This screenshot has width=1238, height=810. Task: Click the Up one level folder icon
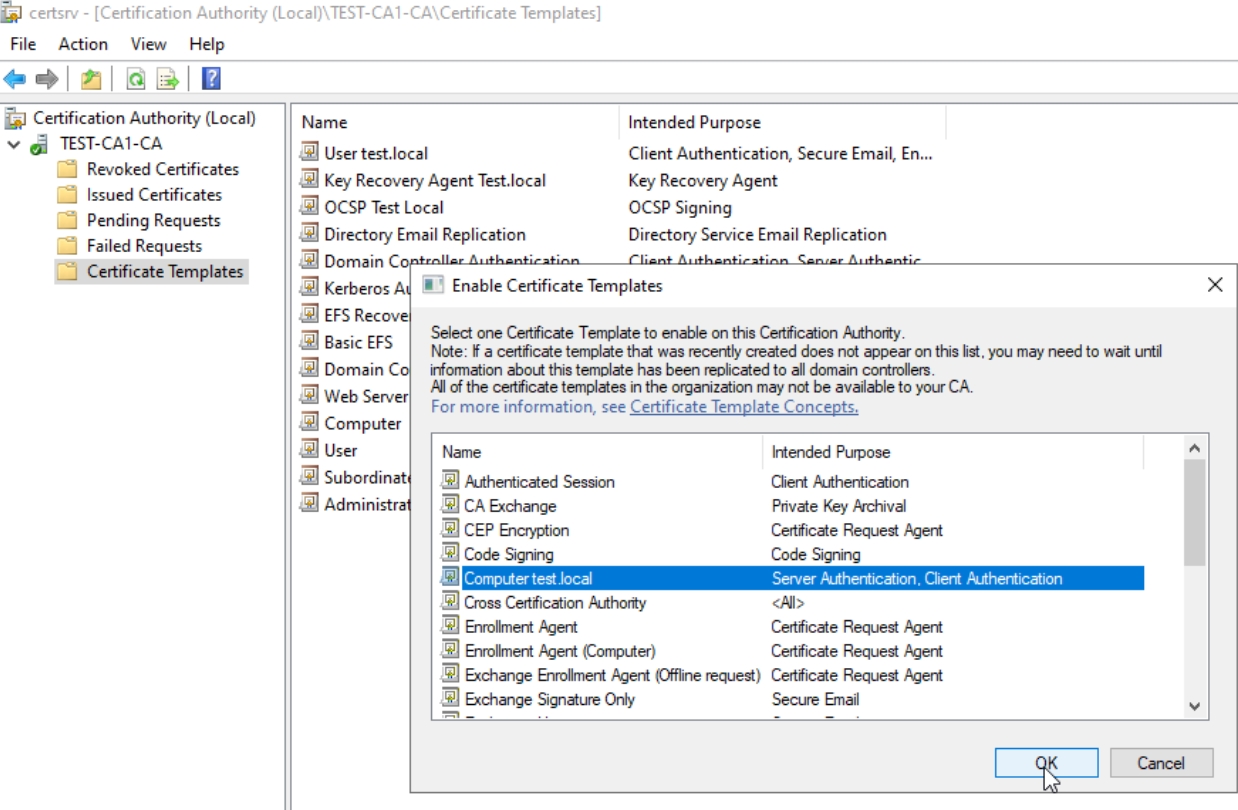coord(91,79)
